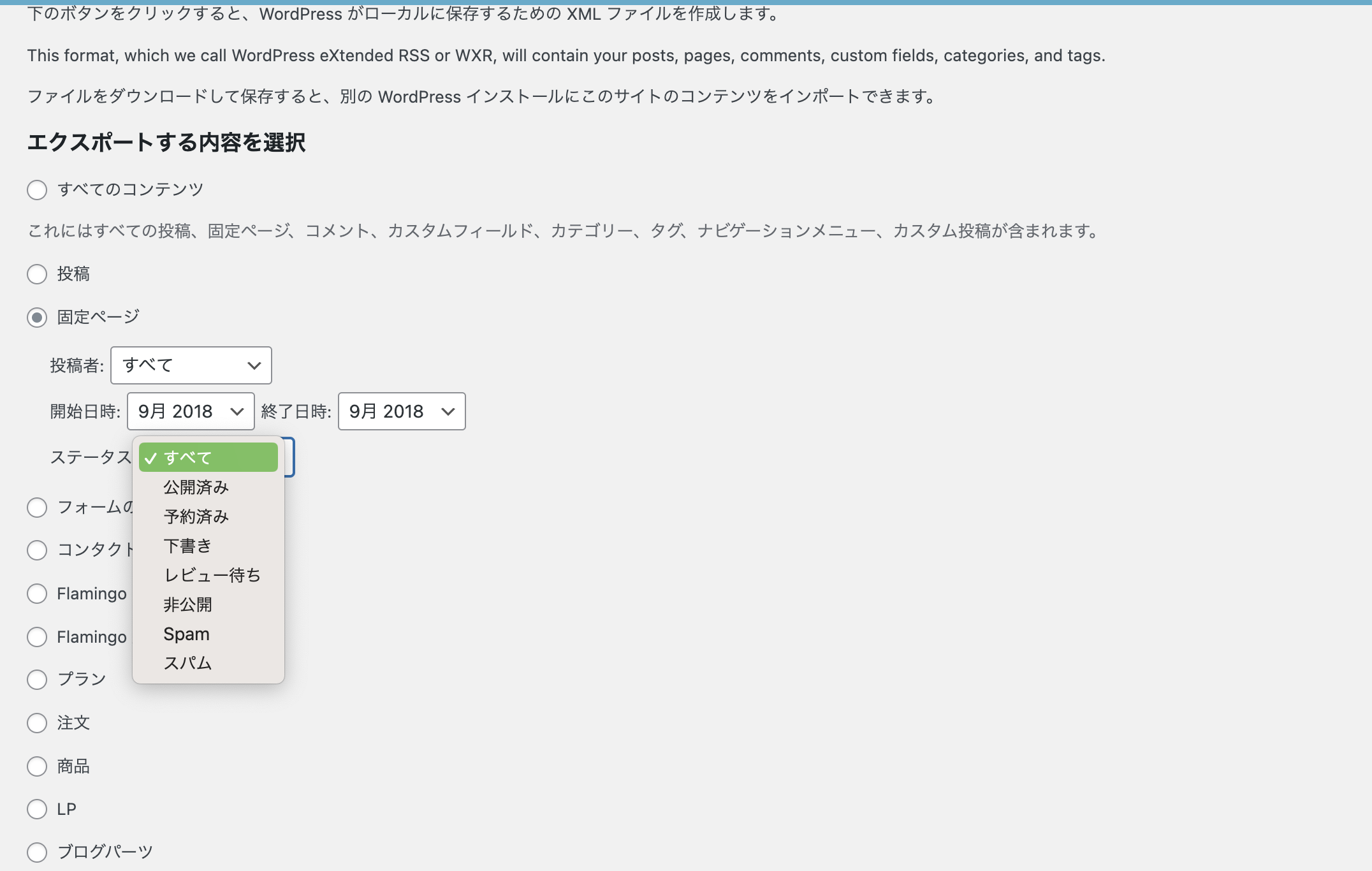
Task: Pick すべて in status list
Action: click(208, 458)
